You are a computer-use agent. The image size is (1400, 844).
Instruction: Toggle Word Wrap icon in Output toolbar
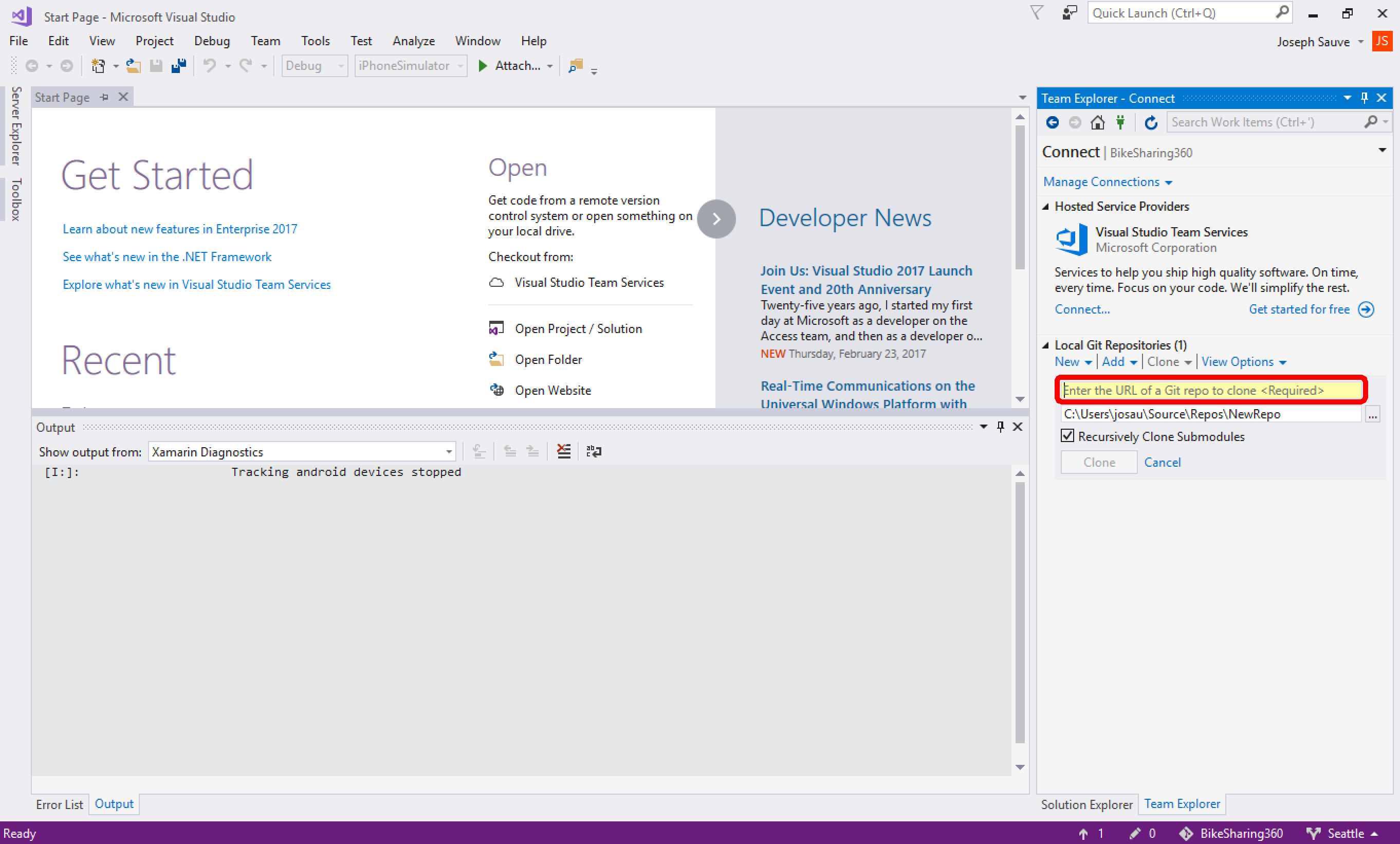click(x=594, y=452)
